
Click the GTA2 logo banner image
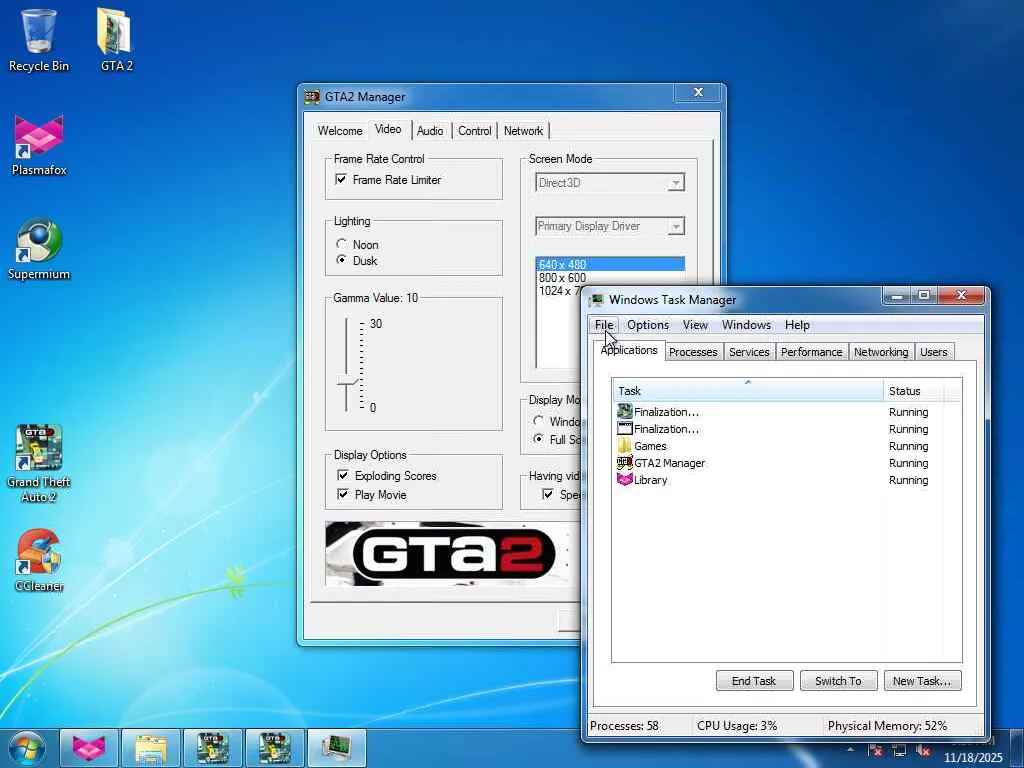(453, 554)
